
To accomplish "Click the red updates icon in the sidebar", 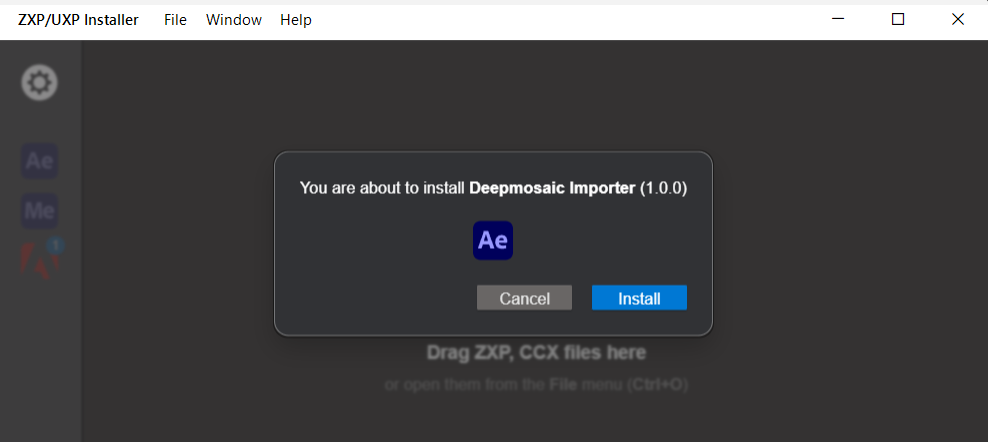I will [x=38, y=260].
